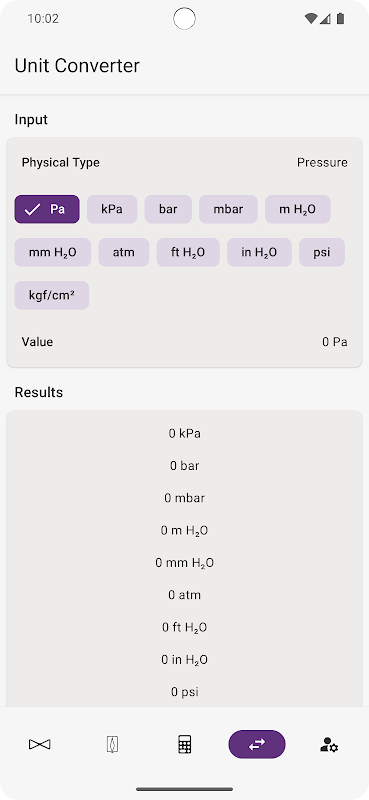Open the calculator tab in bottom navigation

(x=185, y=744)
